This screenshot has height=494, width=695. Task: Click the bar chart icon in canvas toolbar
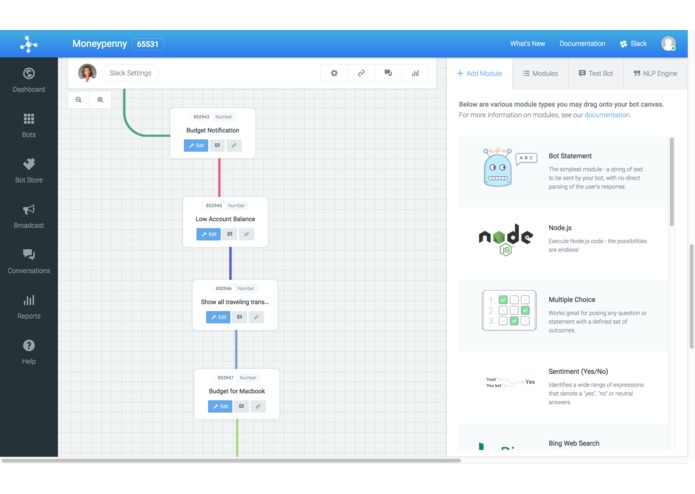tap(415, 73)
